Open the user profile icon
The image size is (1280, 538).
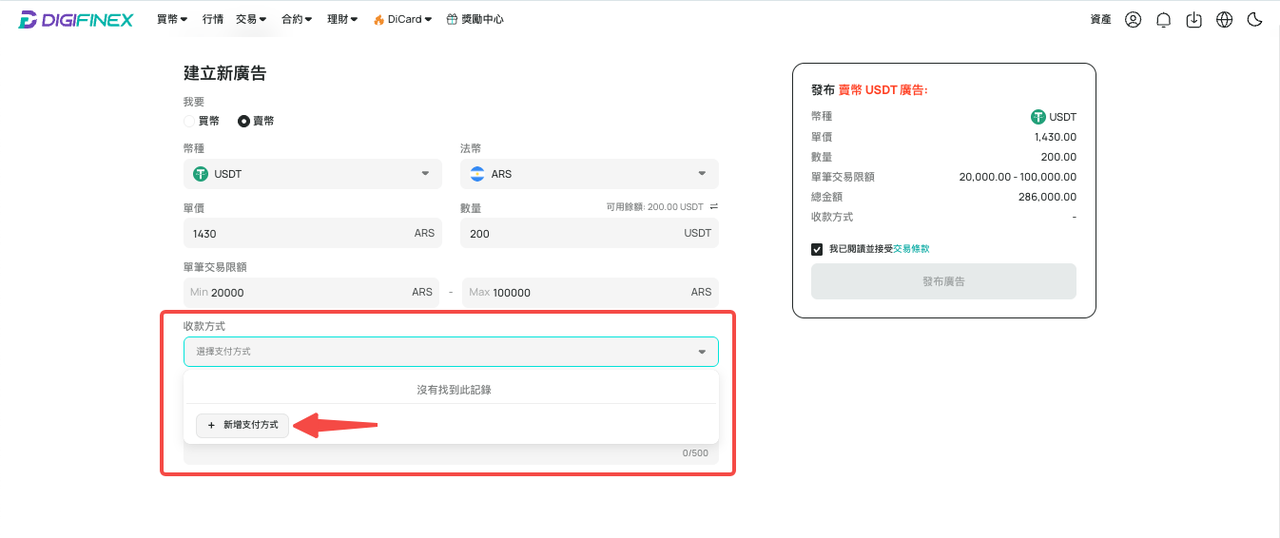click(x=1133, y=19)
